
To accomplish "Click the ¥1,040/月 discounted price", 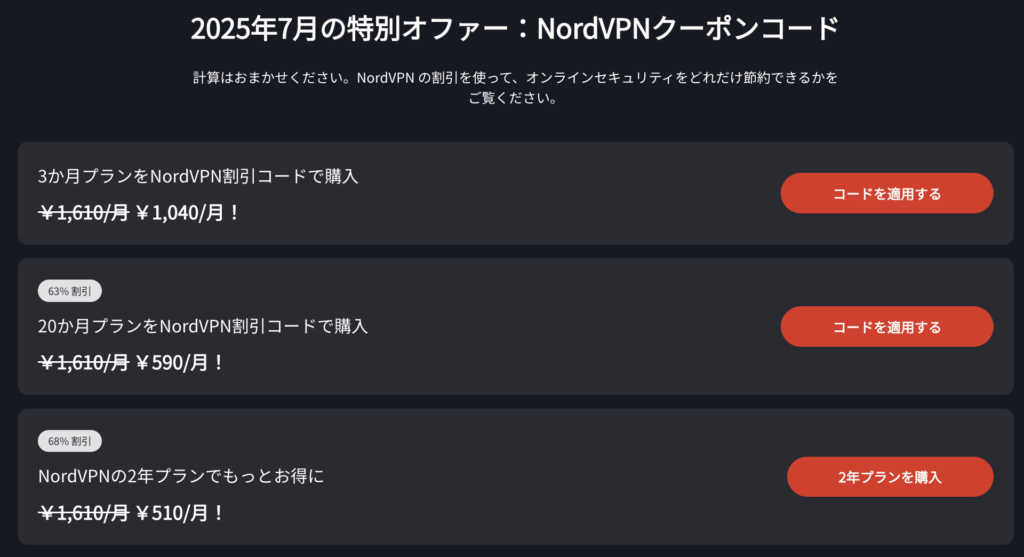I will tap(188, 212).
